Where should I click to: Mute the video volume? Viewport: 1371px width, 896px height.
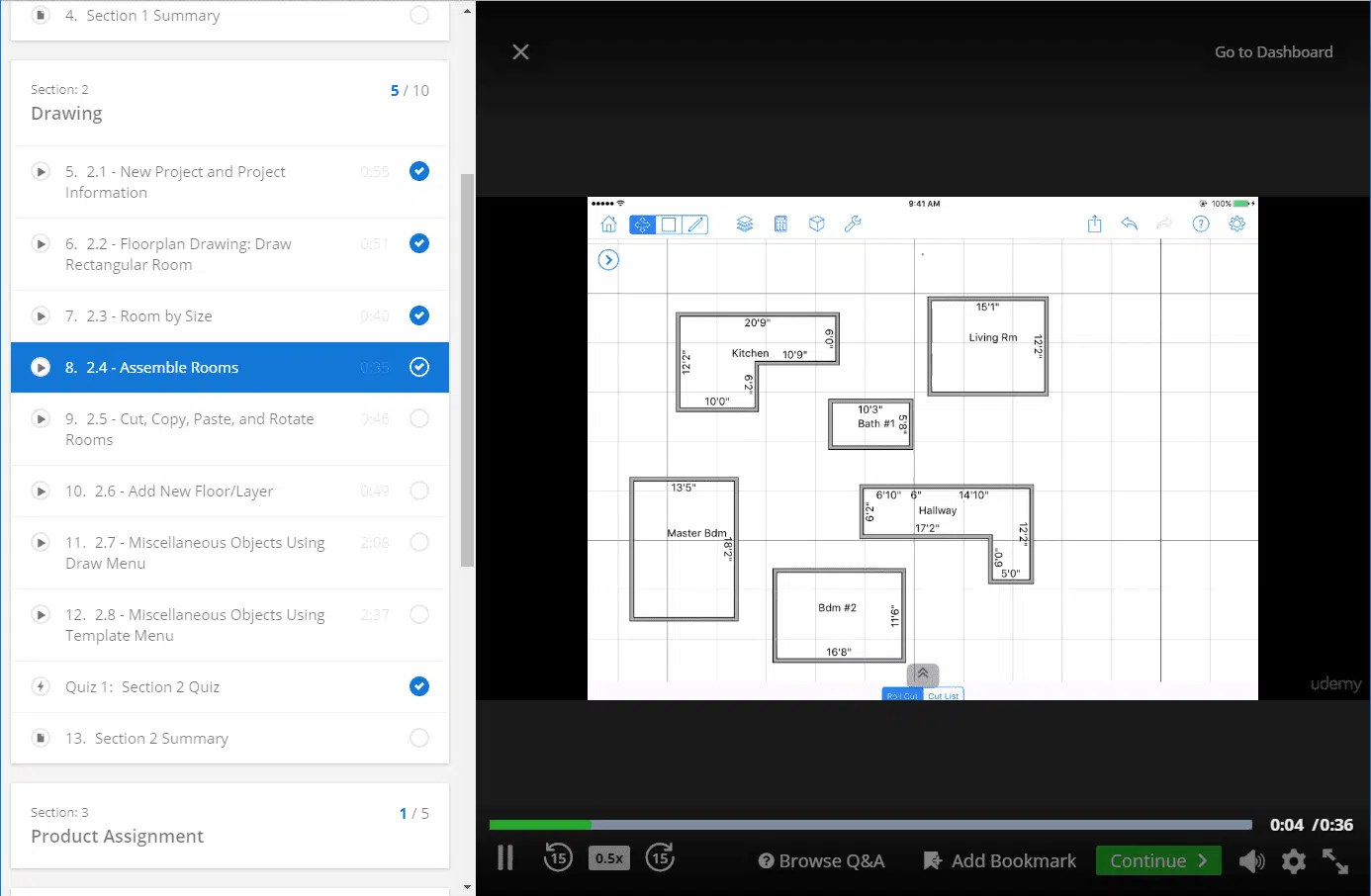(1251, 861)
